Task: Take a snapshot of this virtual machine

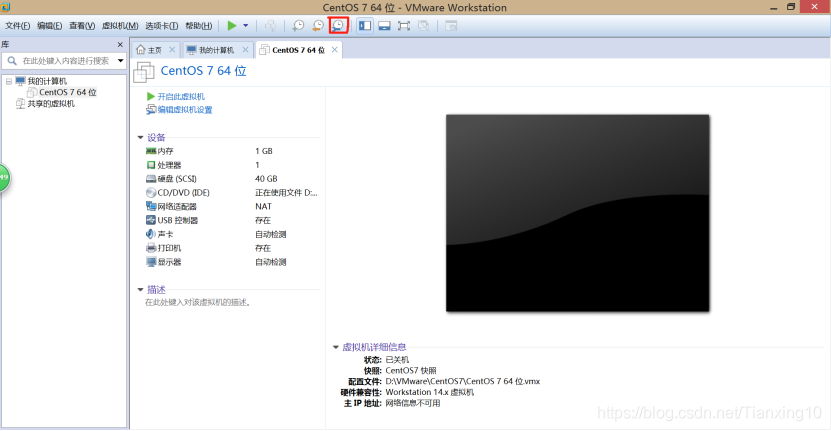Action: pos(298,25)
